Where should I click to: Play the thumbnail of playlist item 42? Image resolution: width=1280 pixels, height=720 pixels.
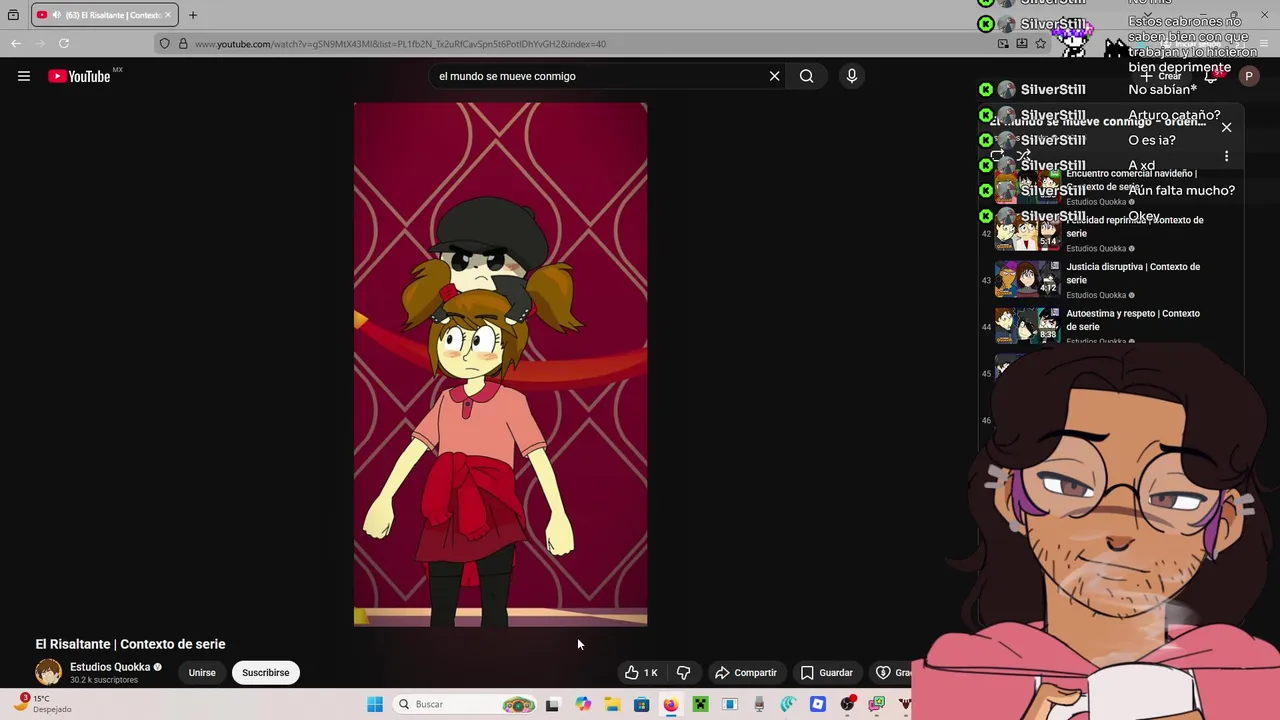point(1027,232)
